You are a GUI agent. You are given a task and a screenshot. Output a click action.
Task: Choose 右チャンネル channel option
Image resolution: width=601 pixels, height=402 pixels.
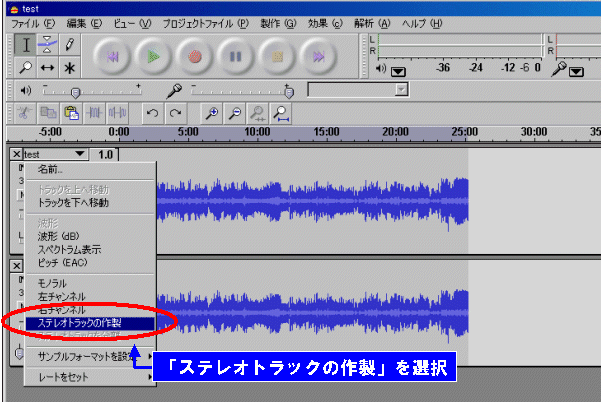[x=90, y=310]
